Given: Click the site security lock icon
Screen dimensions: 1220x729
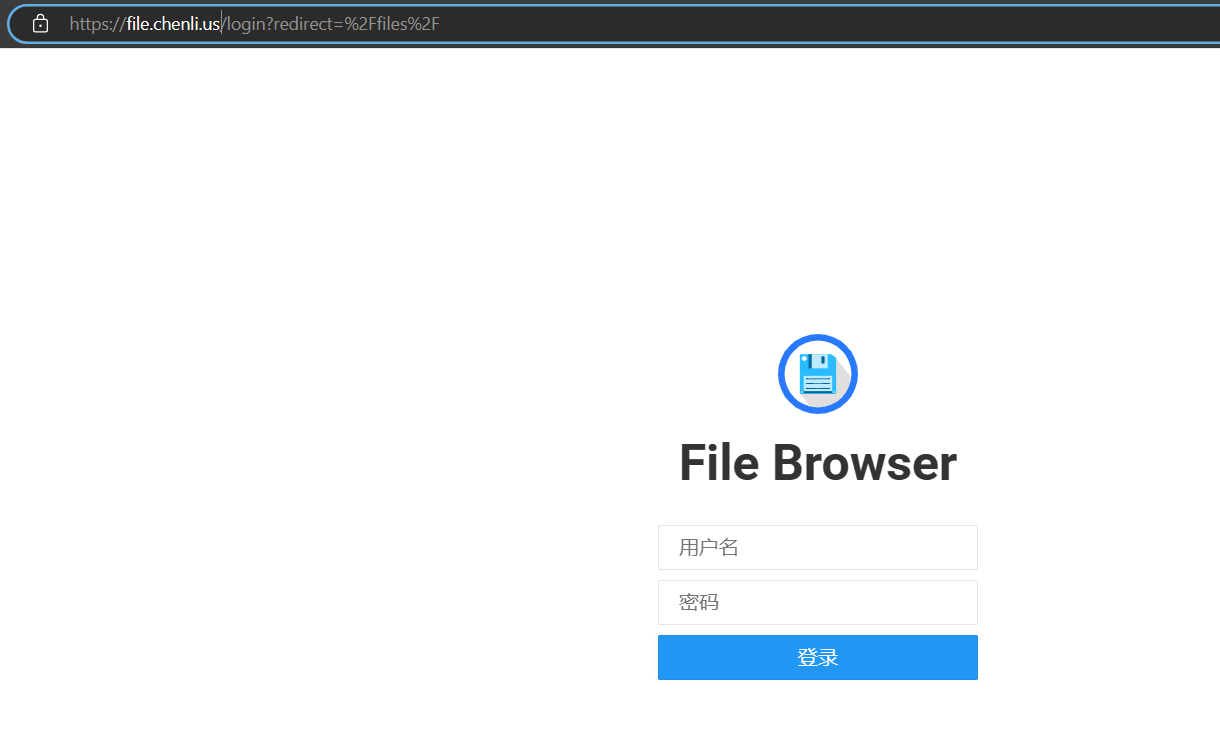Looking at the screenshot, I should (x=40, y=23).
